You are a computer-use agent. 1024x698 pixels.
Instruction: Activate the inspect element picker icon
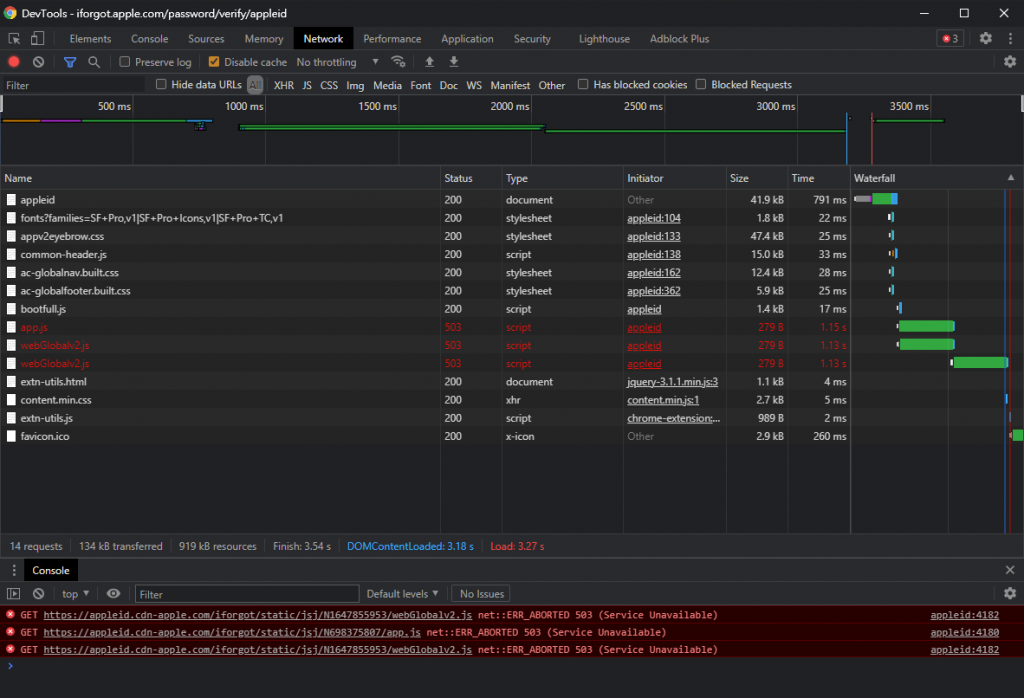[14, 39]
